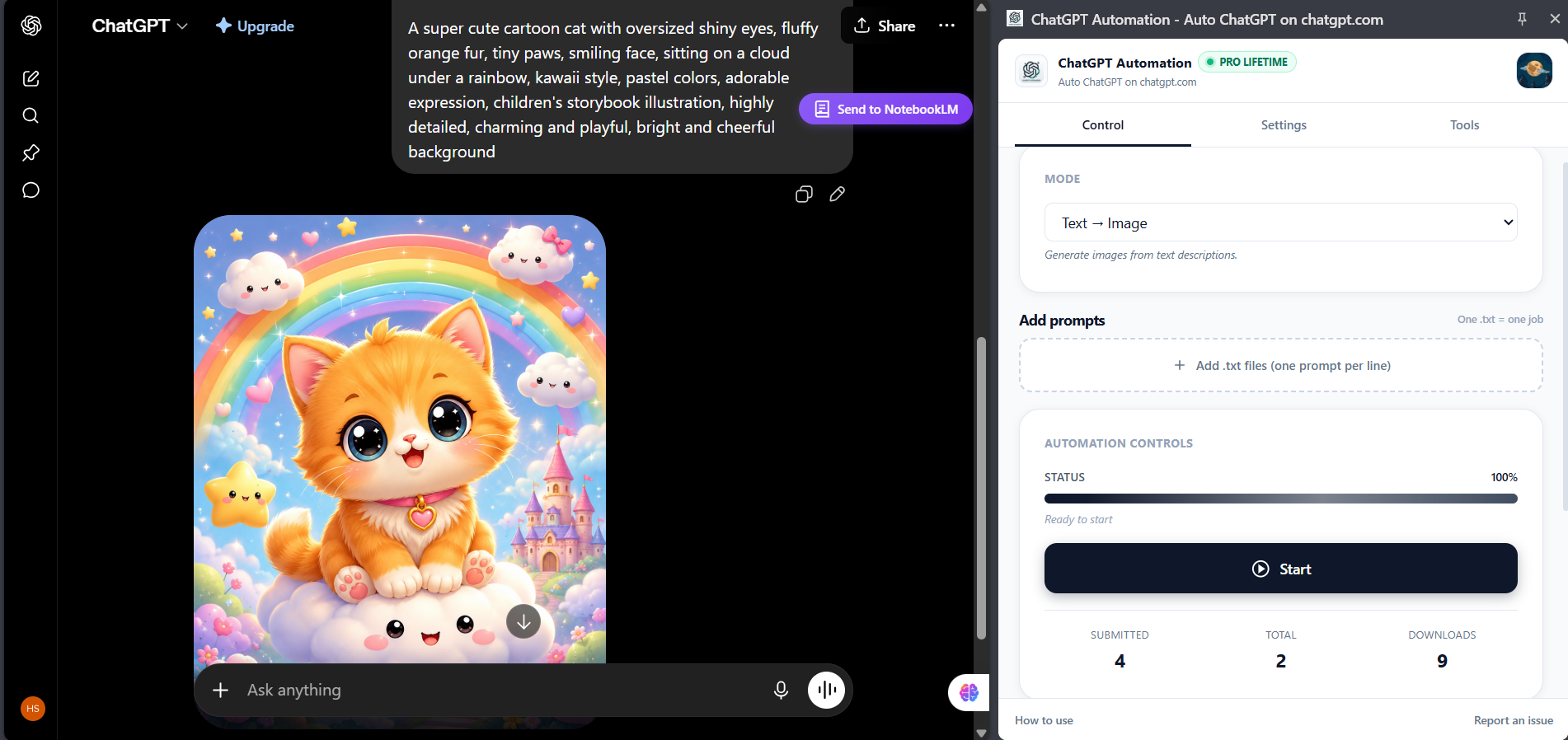Click the extension profile avatar image
This screenshot has width=1568, height=740.
1534,70
